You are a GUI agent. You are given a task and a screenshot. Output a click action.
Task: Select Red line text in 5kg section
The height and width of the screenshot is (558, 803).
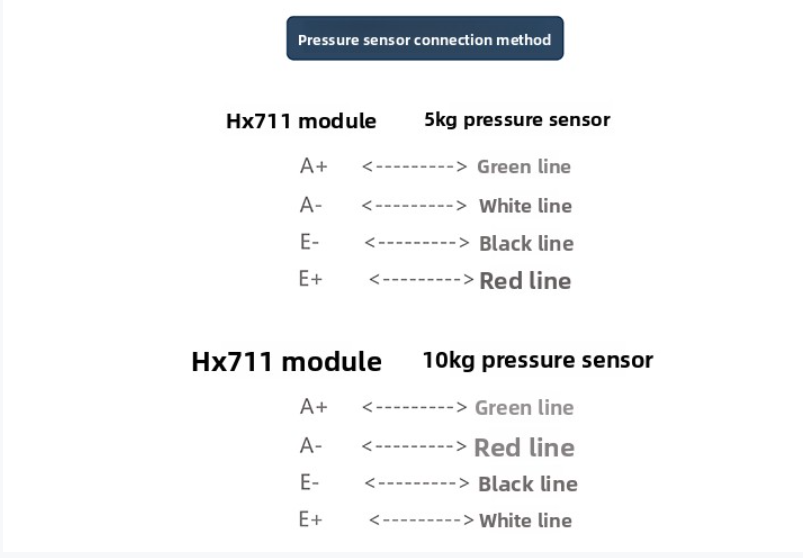tap(525, 281)
